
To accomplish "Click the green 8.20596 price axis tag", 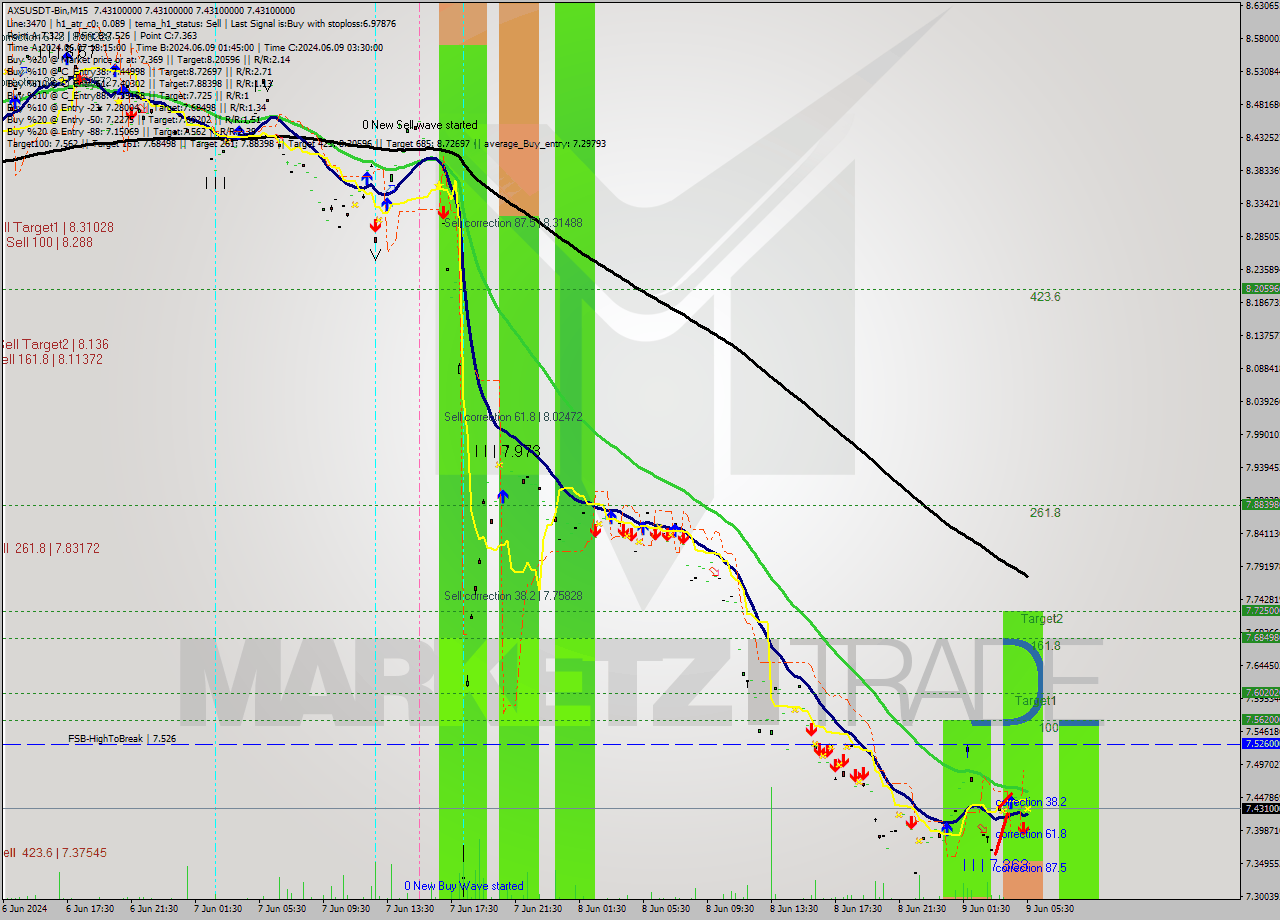I will pos(1260,288).
